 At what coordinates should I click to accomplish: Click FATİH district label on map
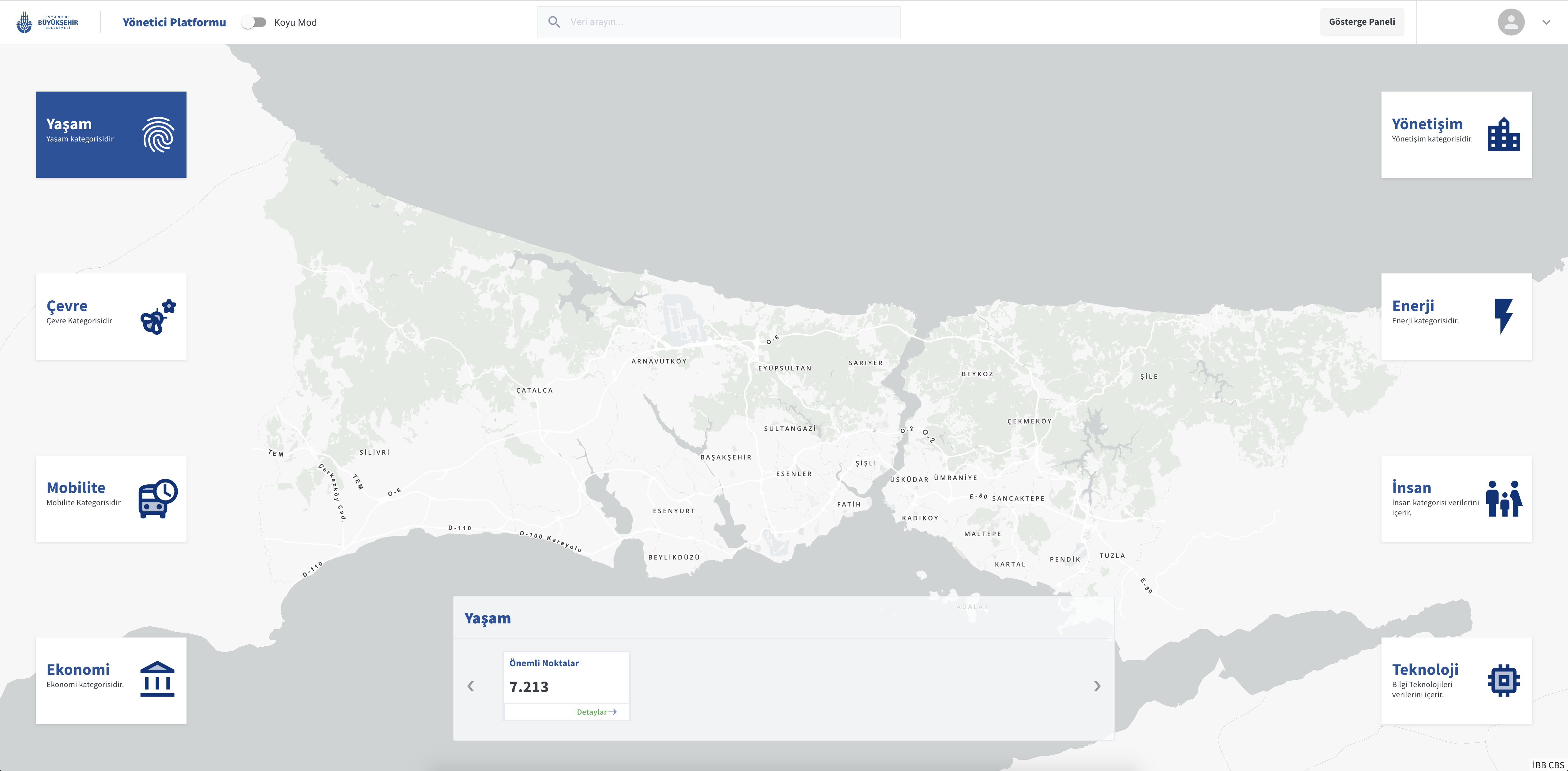tap(849, 505)
